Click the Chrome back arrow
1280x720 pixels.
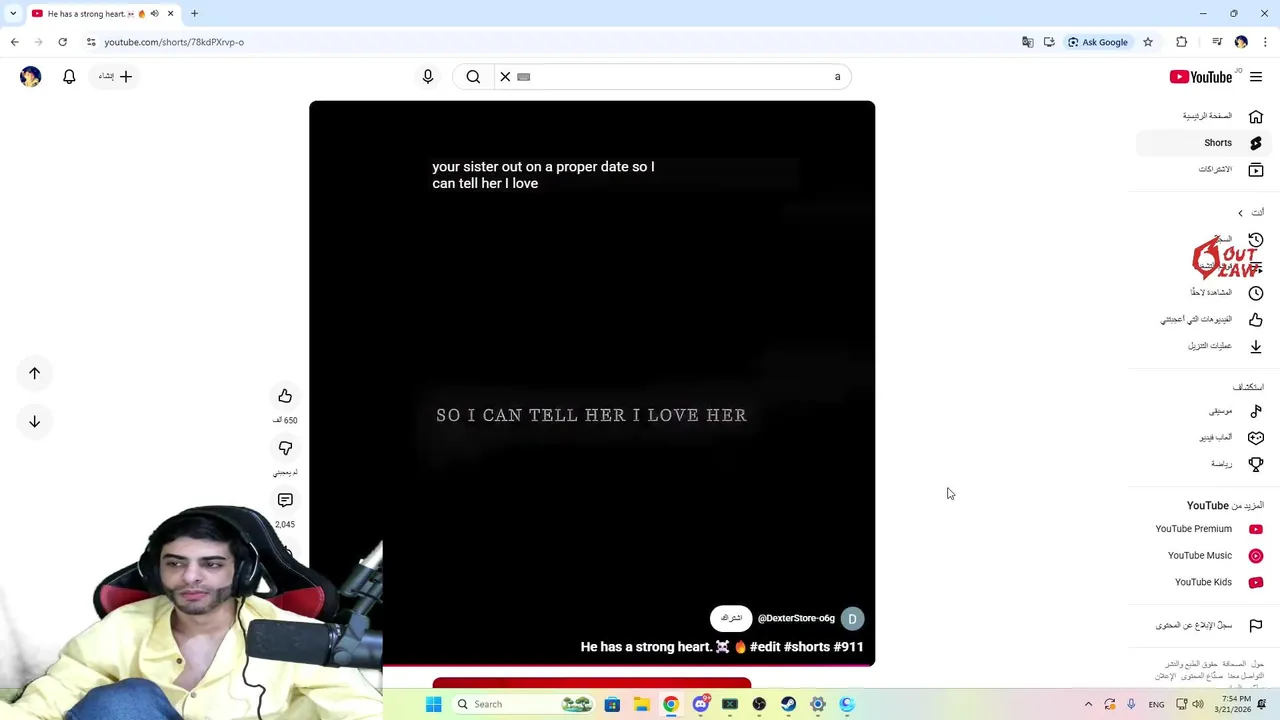(x=14, y=42)
